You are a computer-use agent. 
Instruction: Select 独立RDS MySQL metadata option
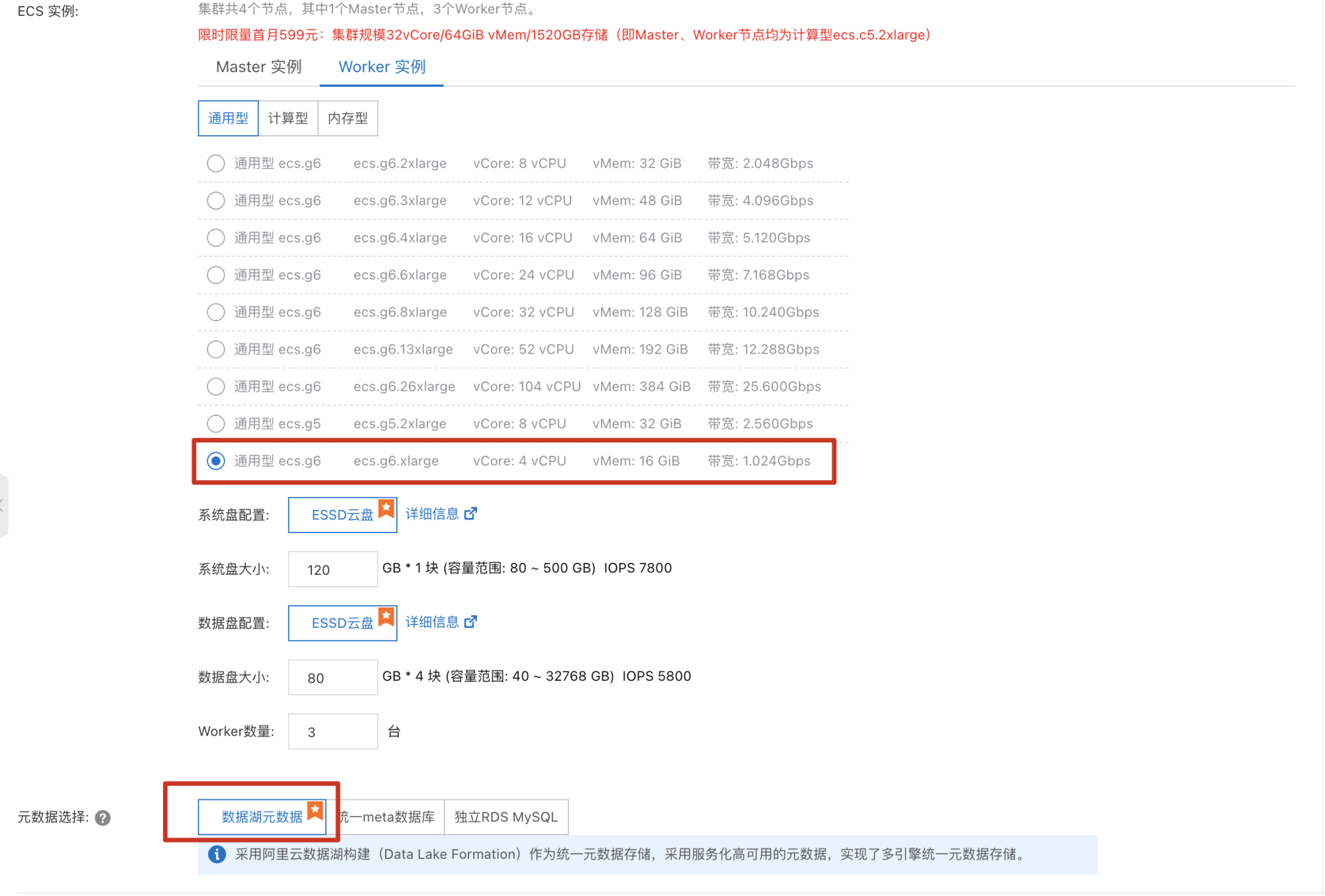pyautogui.click(x=505, y=817)
